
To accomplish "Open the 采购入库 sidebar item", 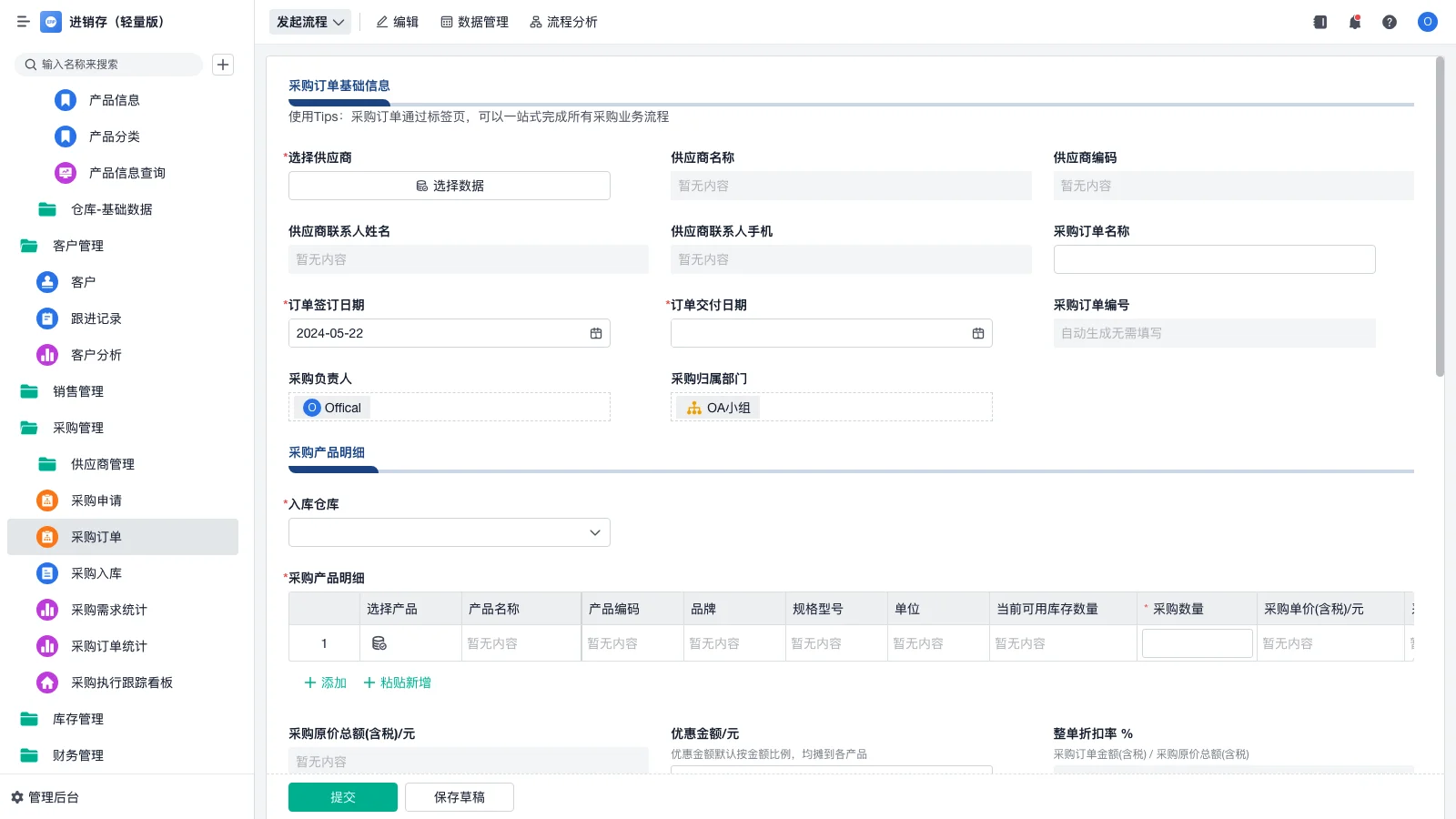I will coord(96,573).
